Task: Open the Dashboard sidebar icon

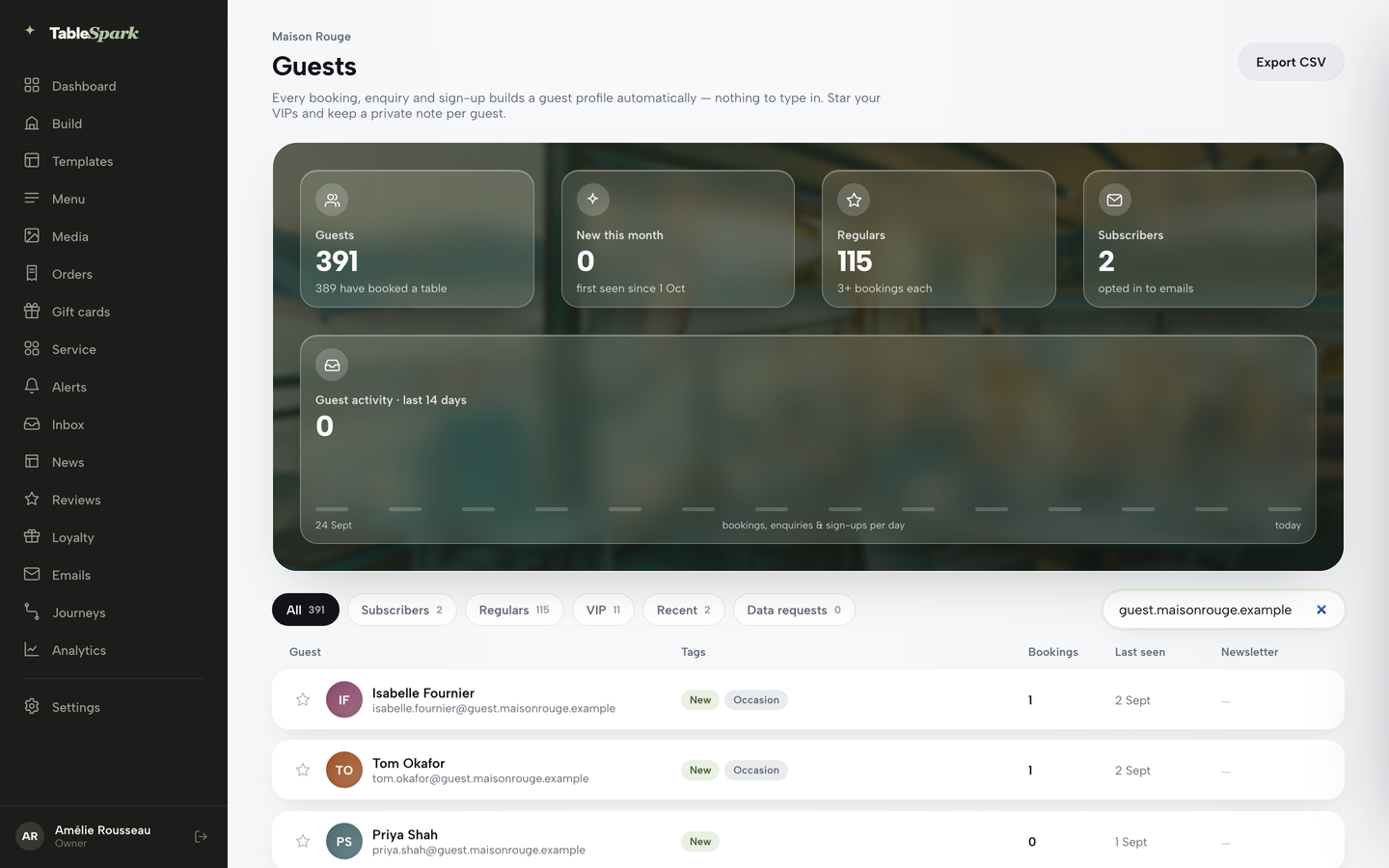Action: coord(32,86)
